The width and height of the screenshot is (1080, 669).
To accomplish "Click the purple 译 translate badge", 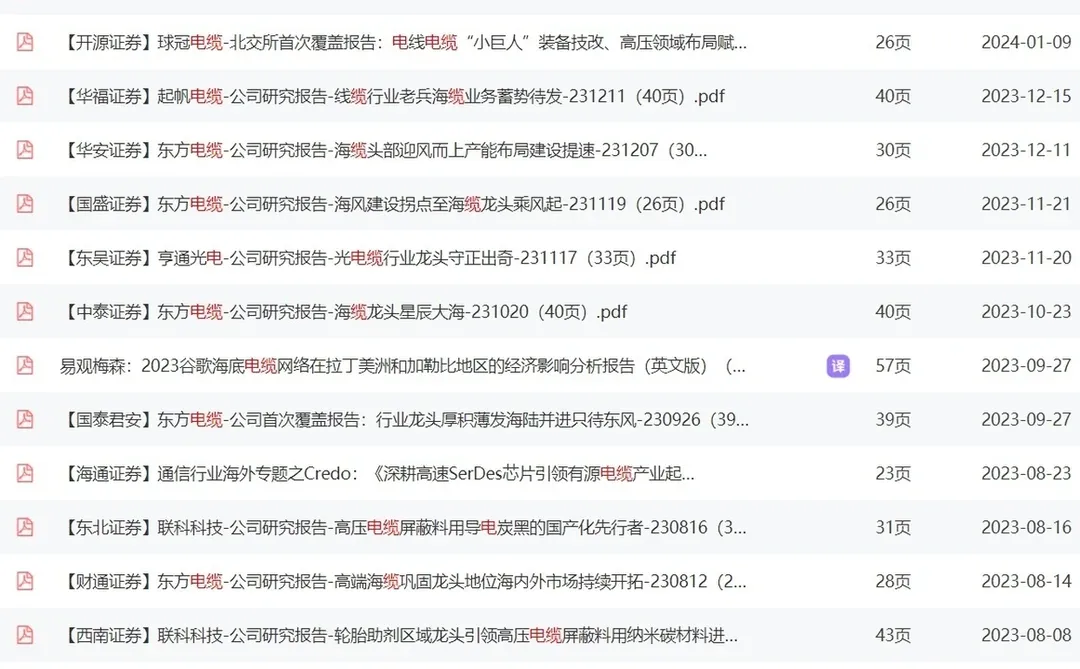I will pos(838,366).
